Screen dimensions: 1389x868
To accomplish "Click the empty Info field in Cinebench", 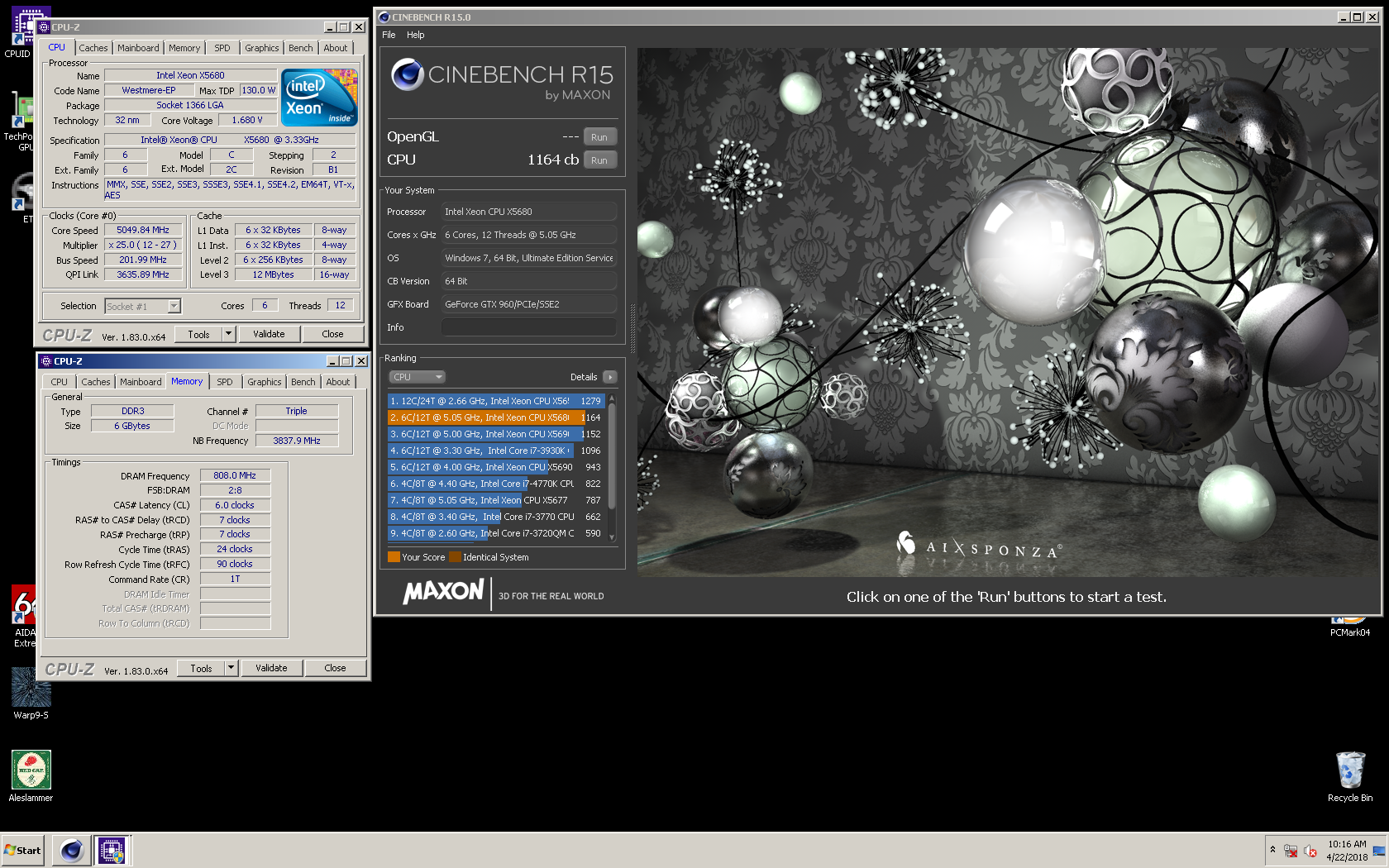I will [x=529, y=327].
